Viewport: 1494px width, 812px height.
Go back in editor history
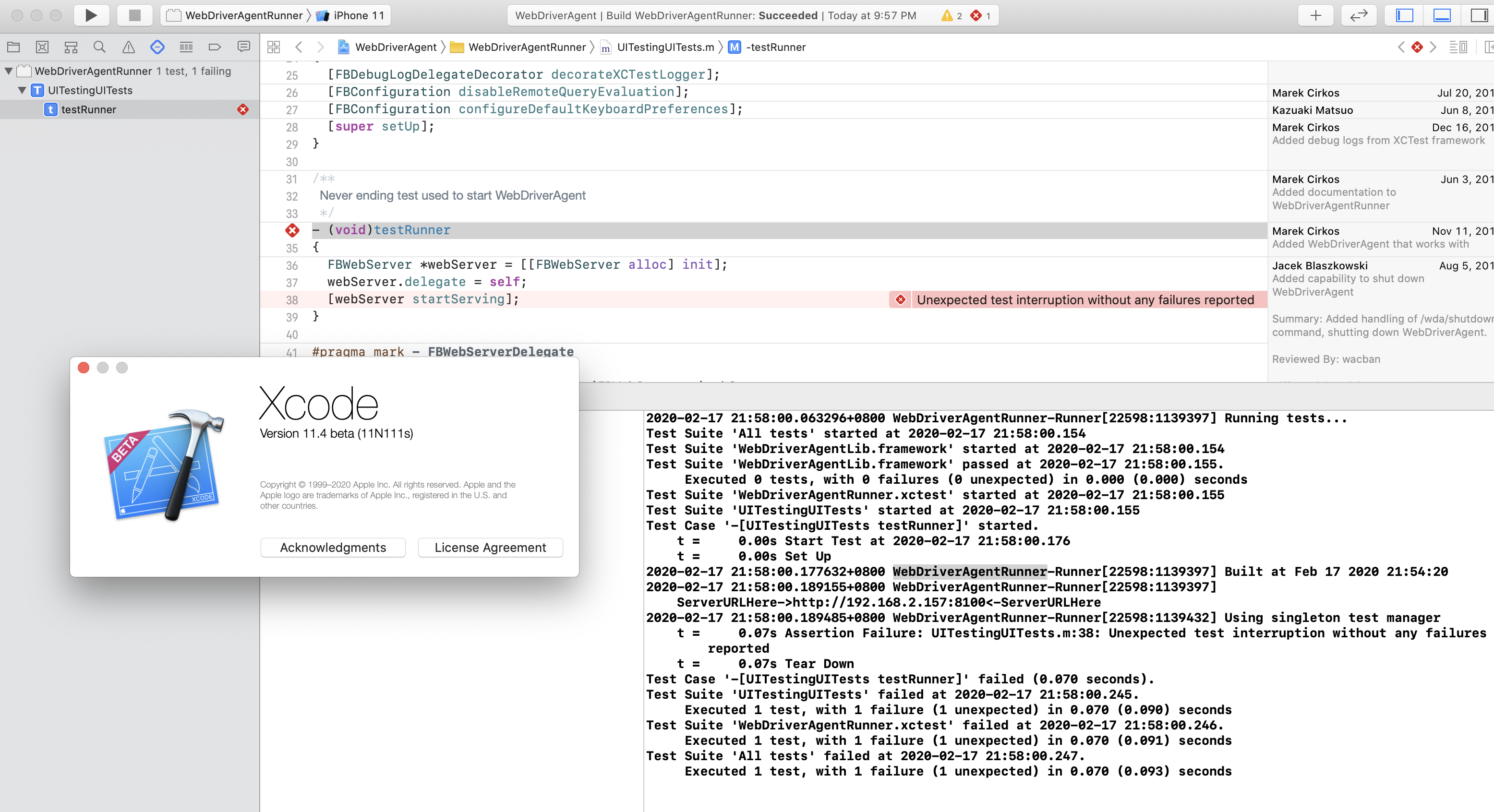tap(299, 47)
